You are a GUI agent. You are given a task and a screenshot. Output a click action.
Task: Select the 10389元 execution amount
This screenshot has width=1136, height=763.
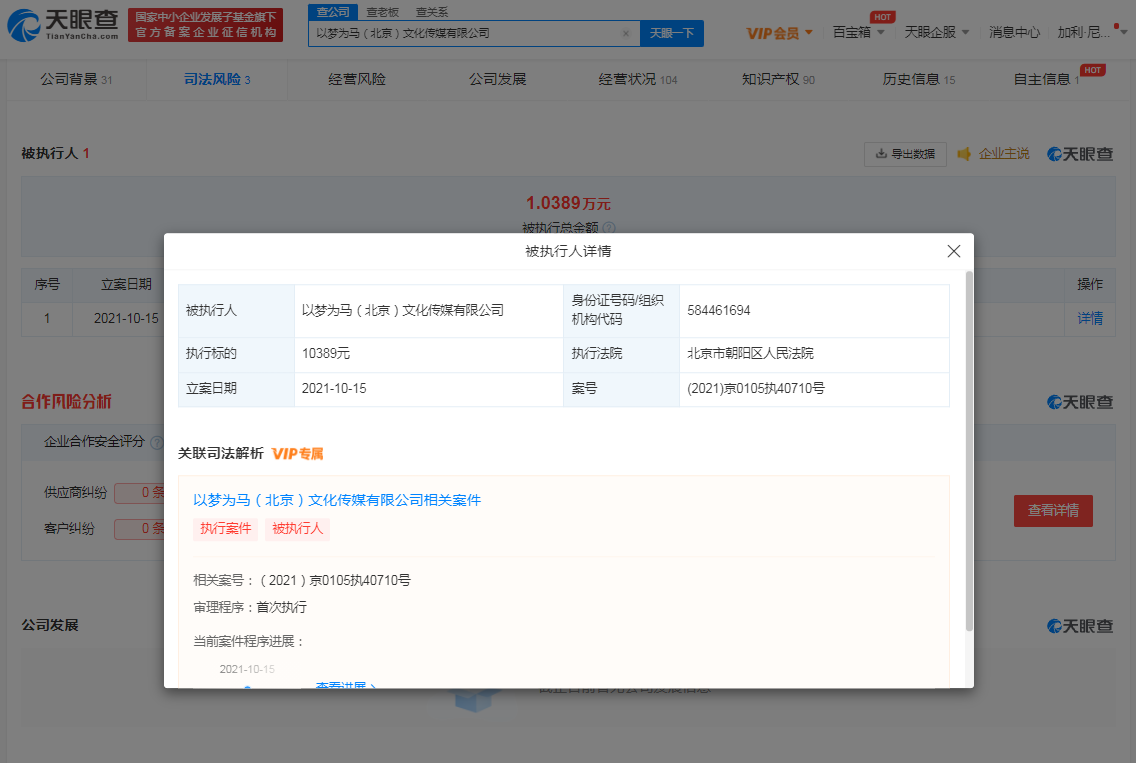[325, 354]
